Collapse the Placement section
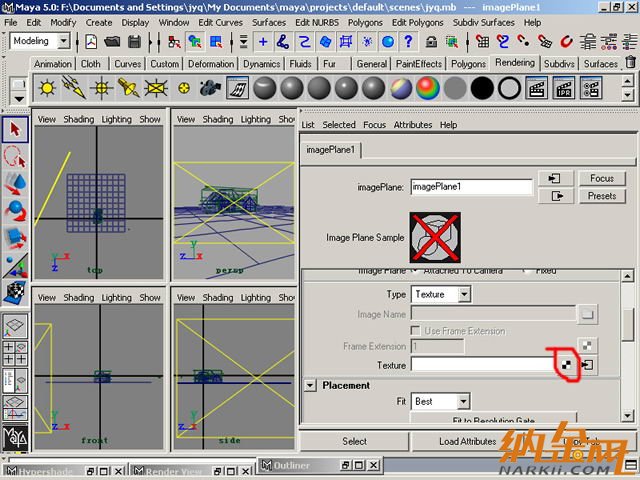640x480 pixels. click(310, 385)
